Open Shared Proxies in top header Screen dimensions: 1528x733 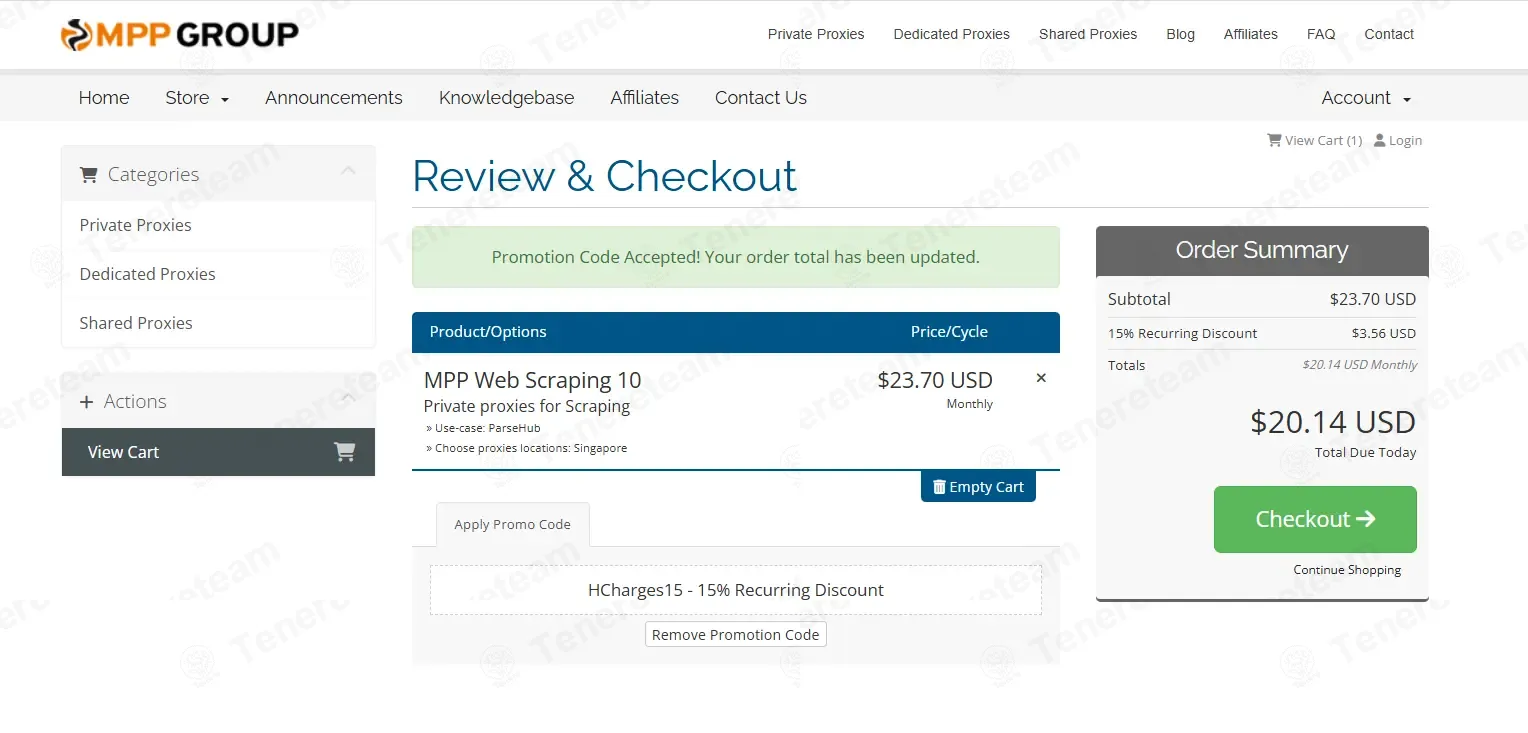pyautogui.click(x=1088, y=34)
